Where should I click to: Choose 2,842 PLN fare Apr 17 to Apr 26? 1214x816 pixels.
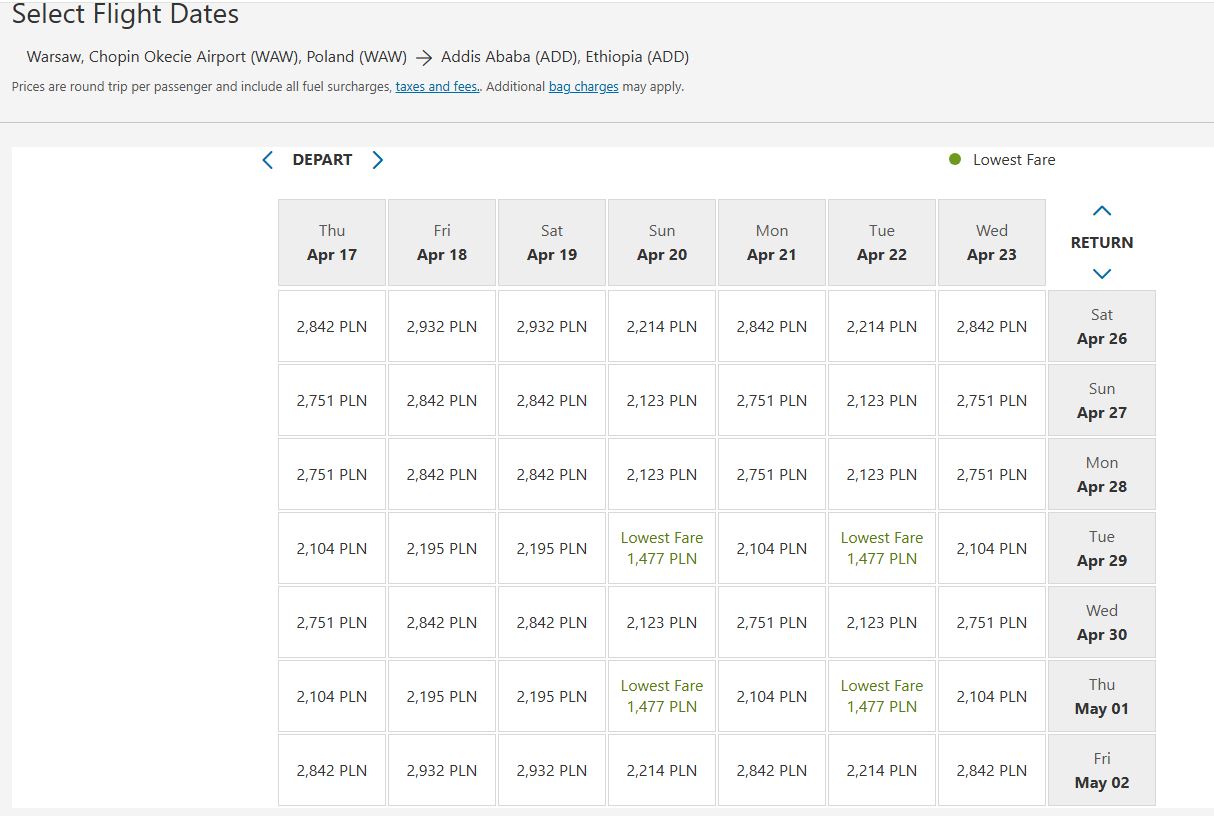(332, 326)
